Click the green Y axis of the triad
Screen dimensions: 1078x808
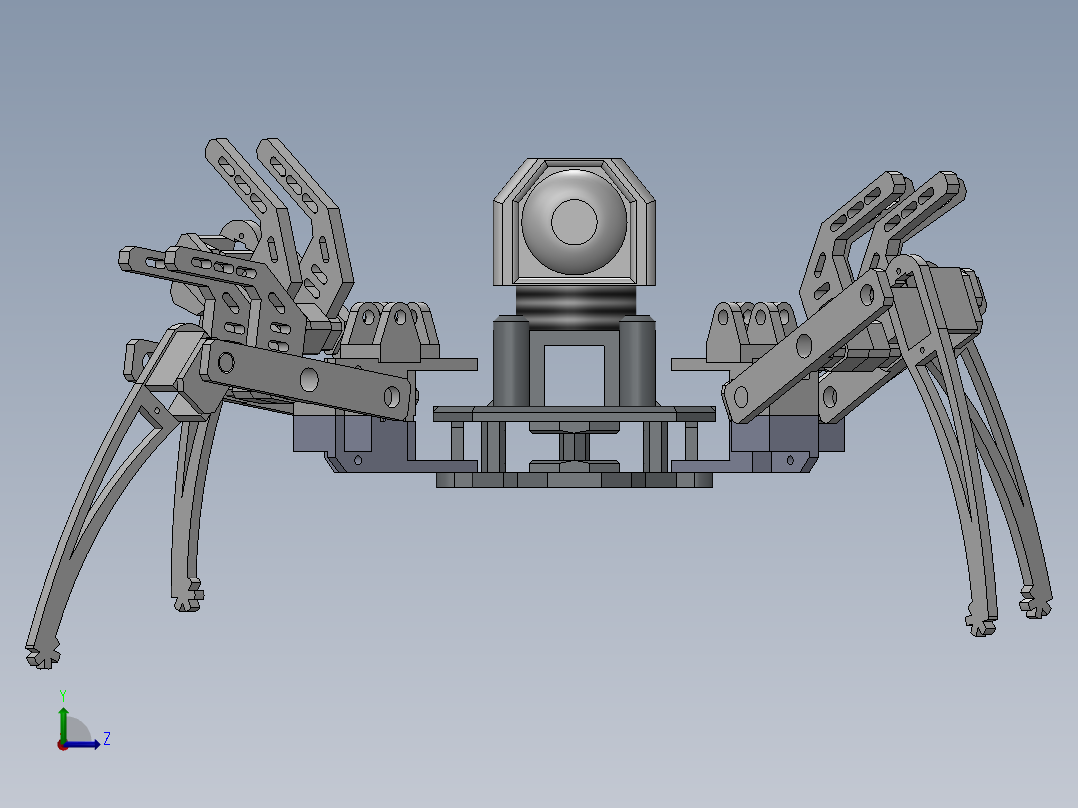coord(63,723)
